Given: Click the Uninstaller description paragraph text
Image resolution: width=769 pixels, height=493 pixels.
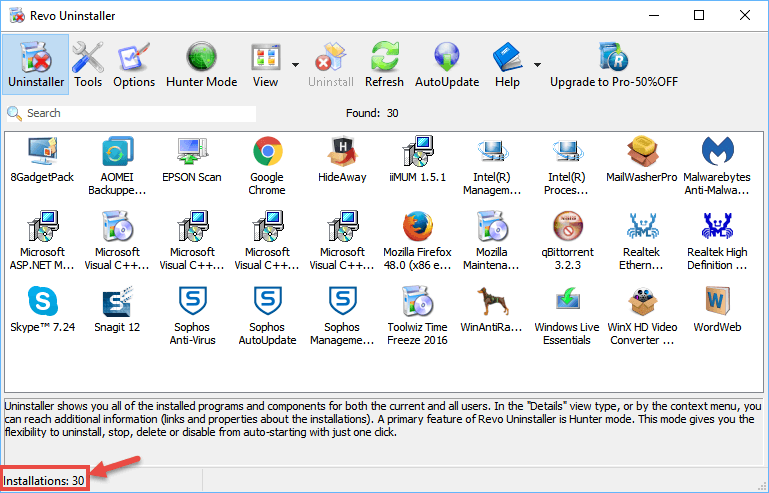Looking at the screenshot, I should (383, 419).
